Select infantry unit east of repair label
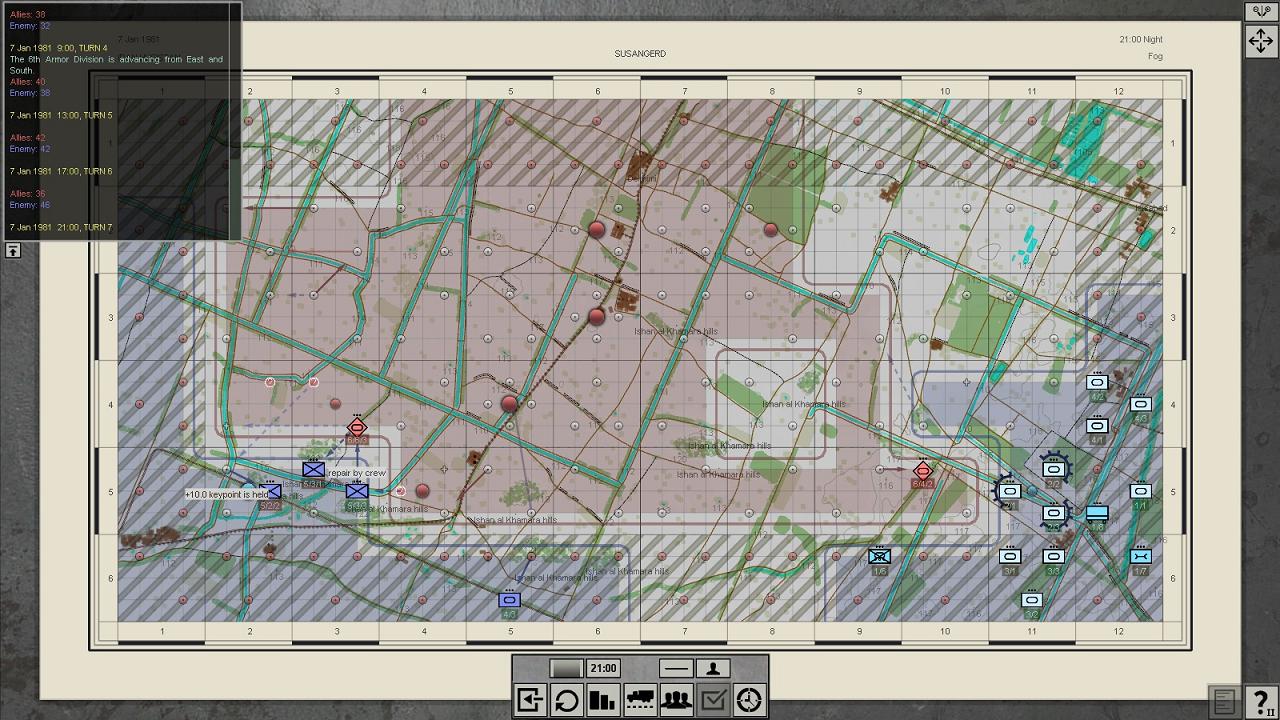 point(357,491)
